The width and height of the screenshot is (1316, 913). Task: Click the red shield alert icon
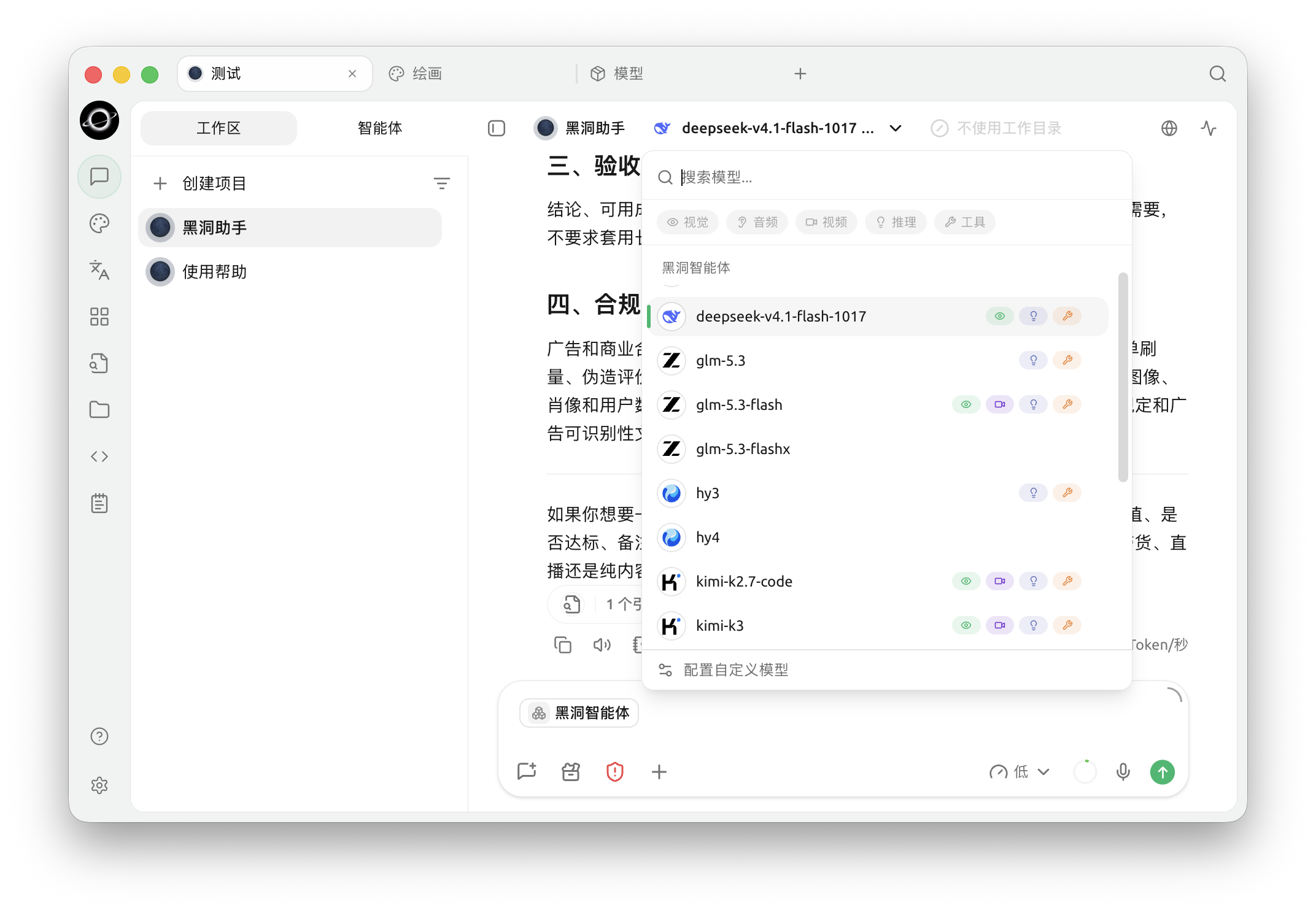pos(615,772)
